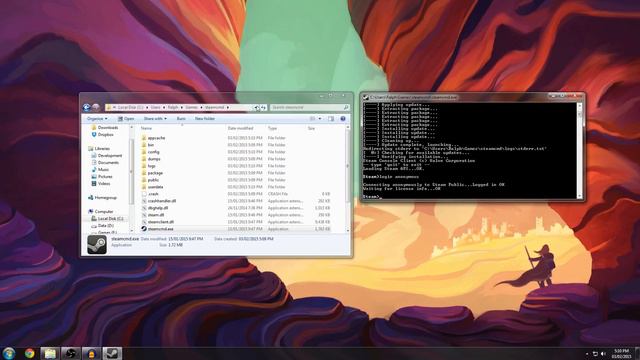The height and width of the screenshot is (360, 640).
Task: Toggle the preview pane icon
Action: (331, 119)
